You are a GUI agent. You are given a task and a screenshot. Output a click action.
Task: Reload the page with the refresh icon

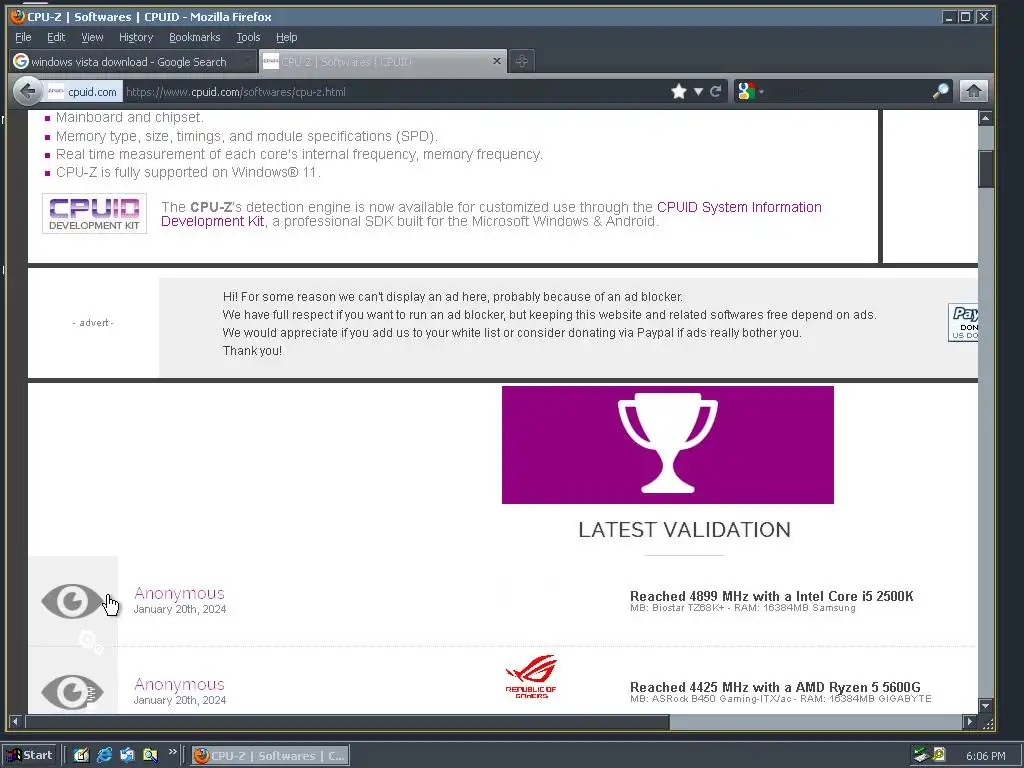tap(716, 91)
